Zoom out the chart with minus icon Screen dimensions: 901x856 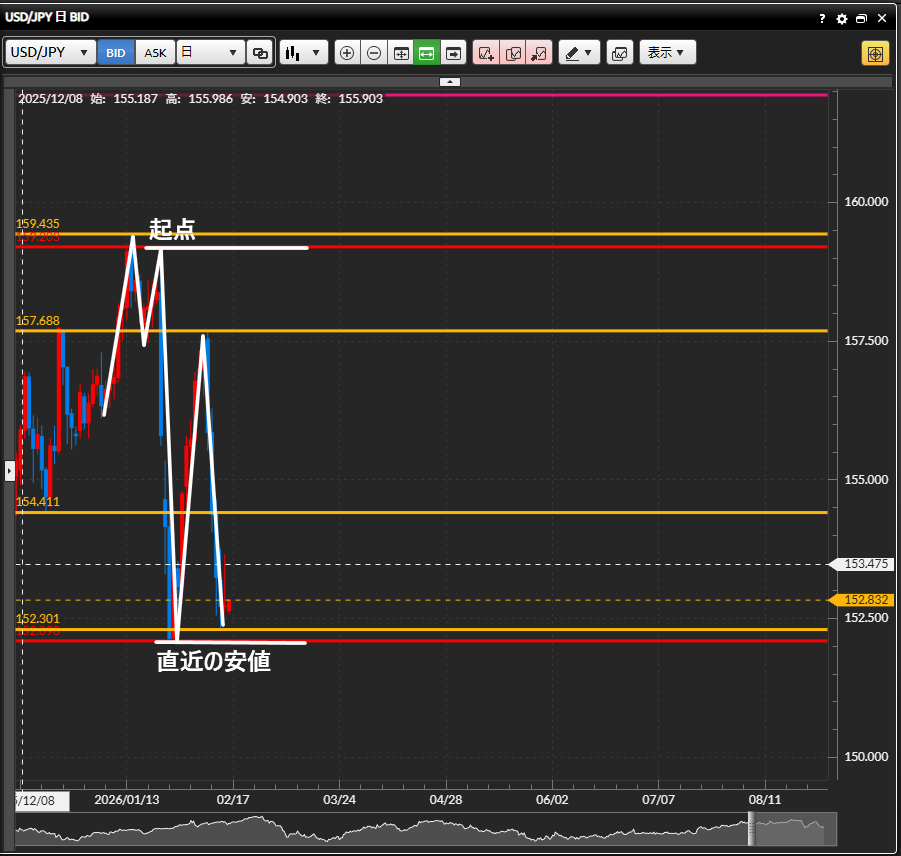coord(374,53)
